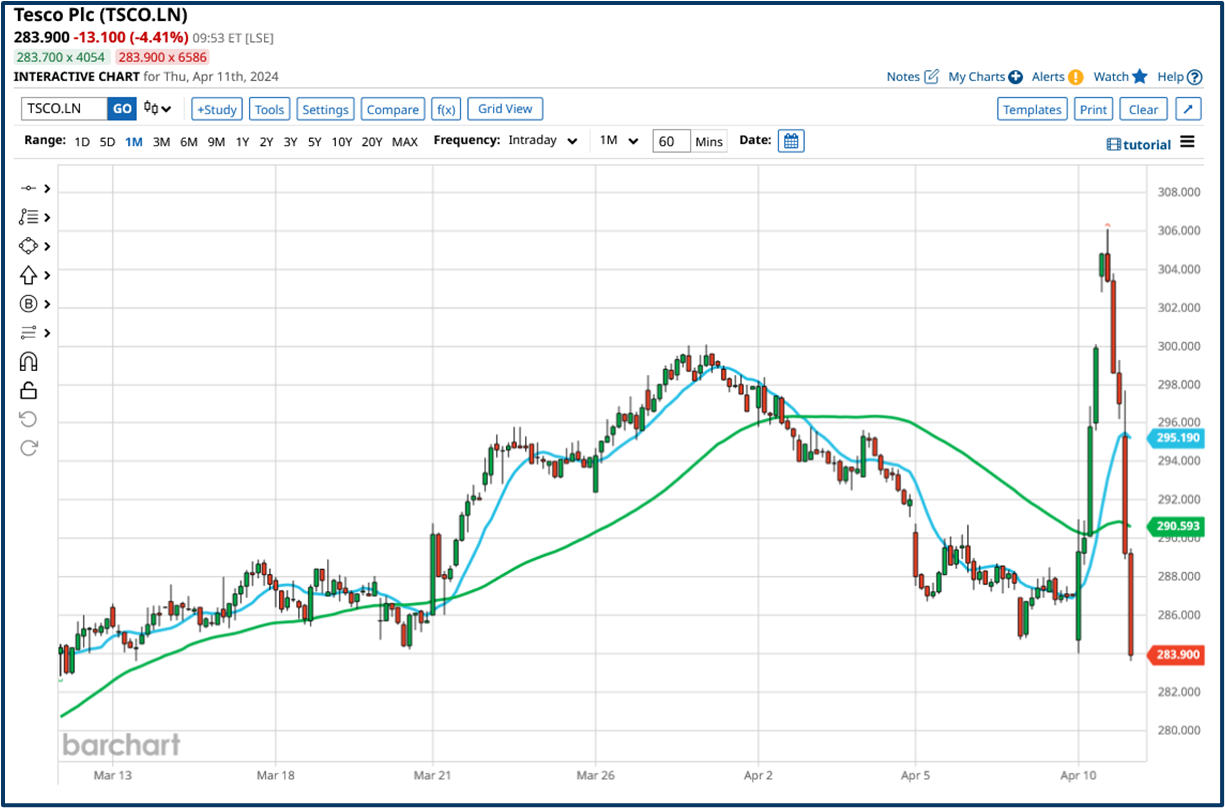
Task: Click the Help question mark icon
Action: (1192, 77)
